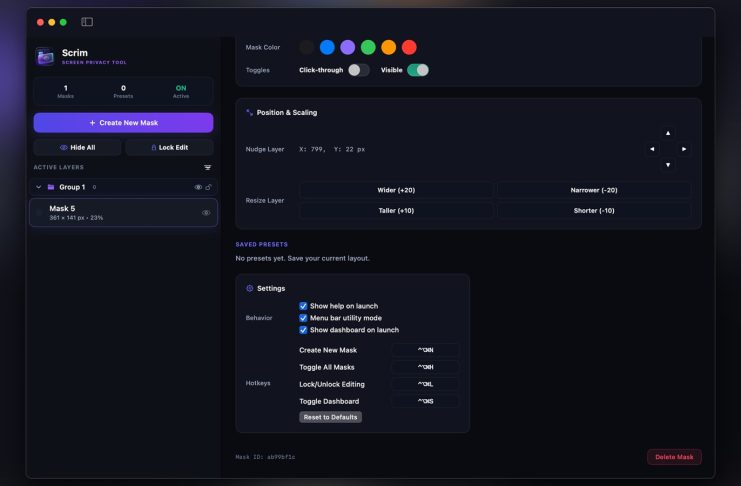Click the nudge right arrow
This screenshot has width=741, height=486.
point(684,149)
